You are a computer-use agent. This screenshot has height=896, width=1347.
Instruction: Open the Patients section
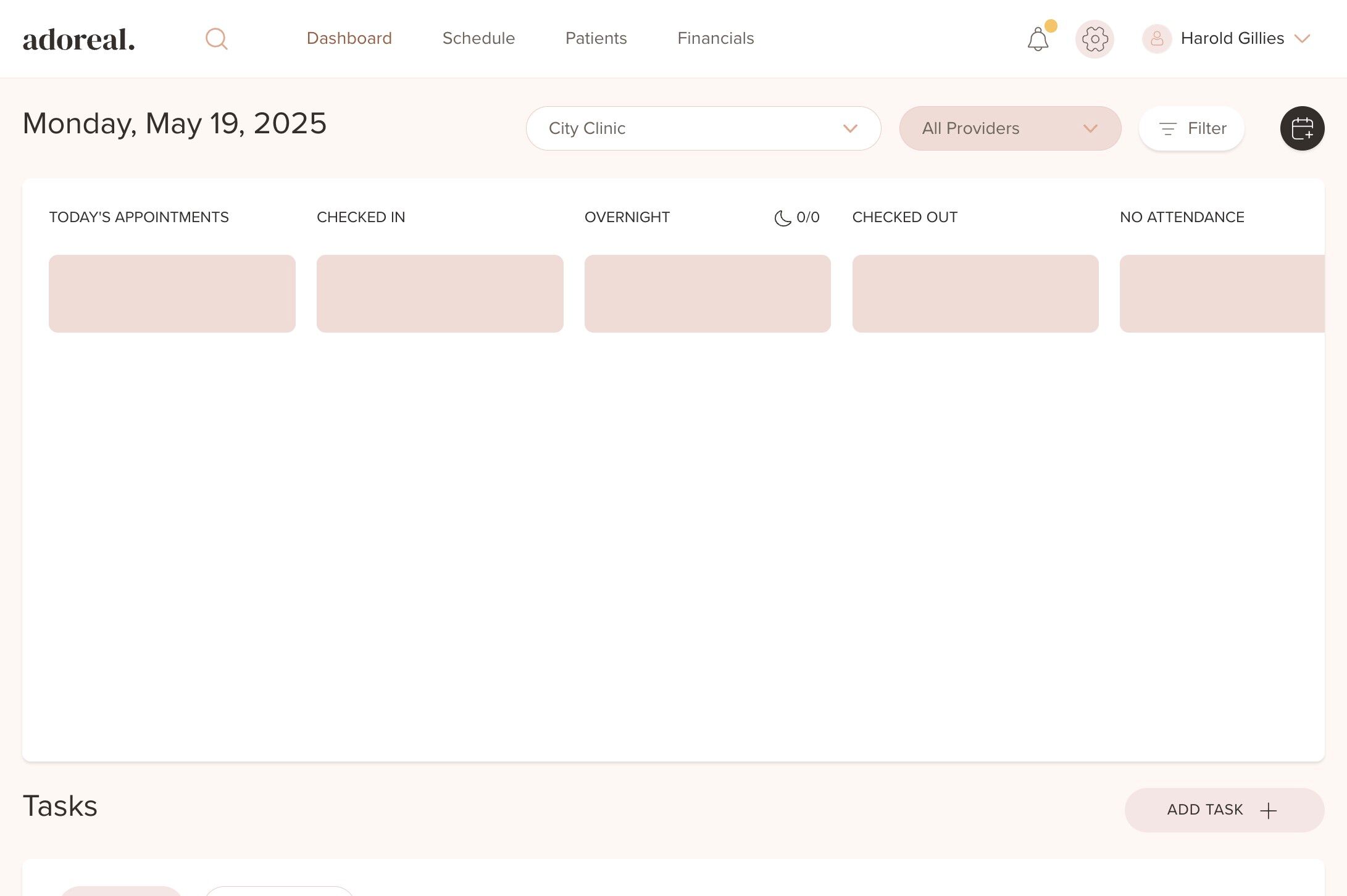[x=596, y=38]
